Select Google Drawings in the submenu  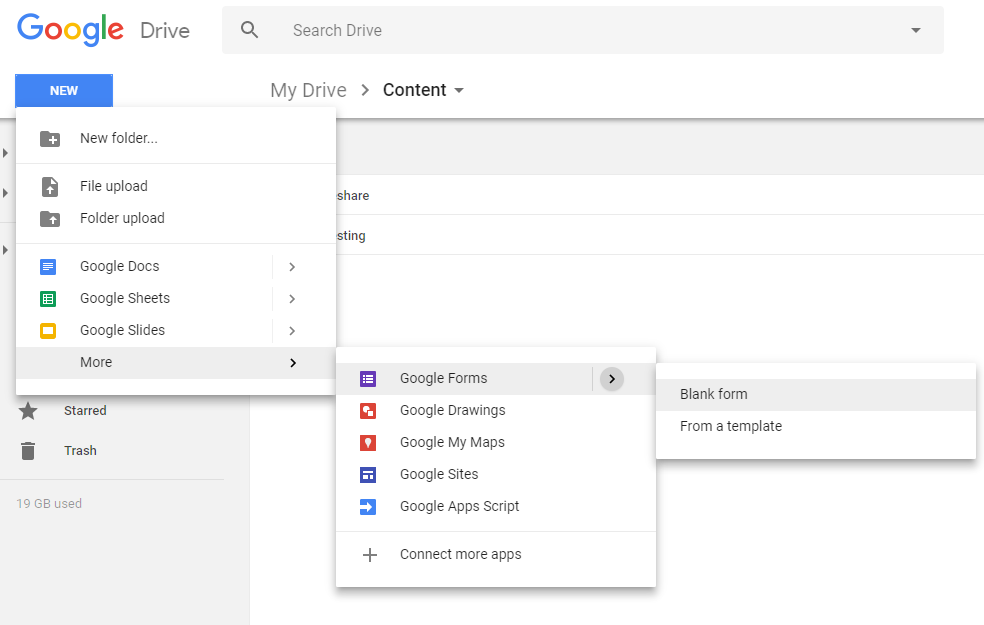point(496,411)
